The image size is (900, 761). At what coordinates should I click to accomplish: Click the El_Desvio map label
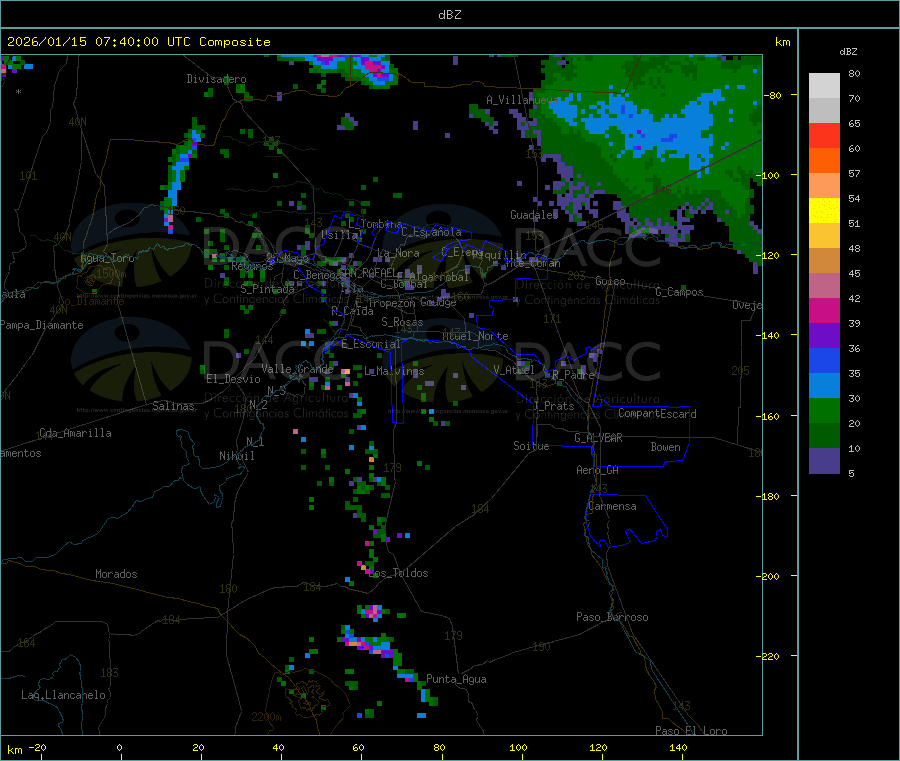tap(233, 379)
